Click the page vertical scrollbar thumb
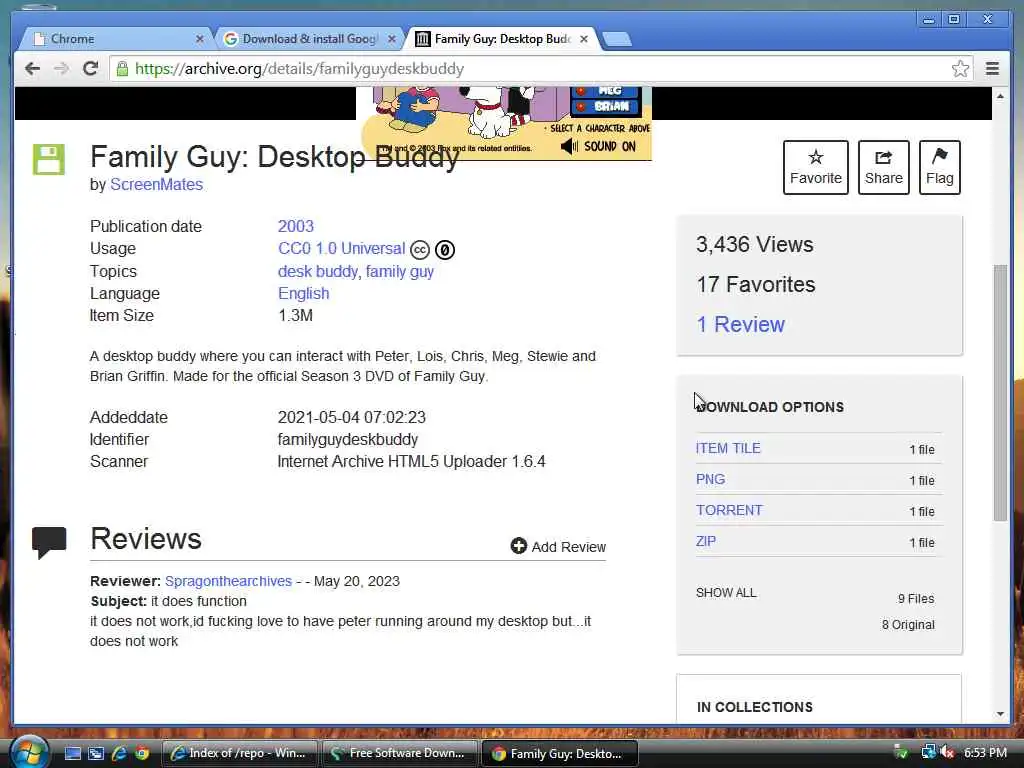The image size is (1024, 768). coord(1000,392)
